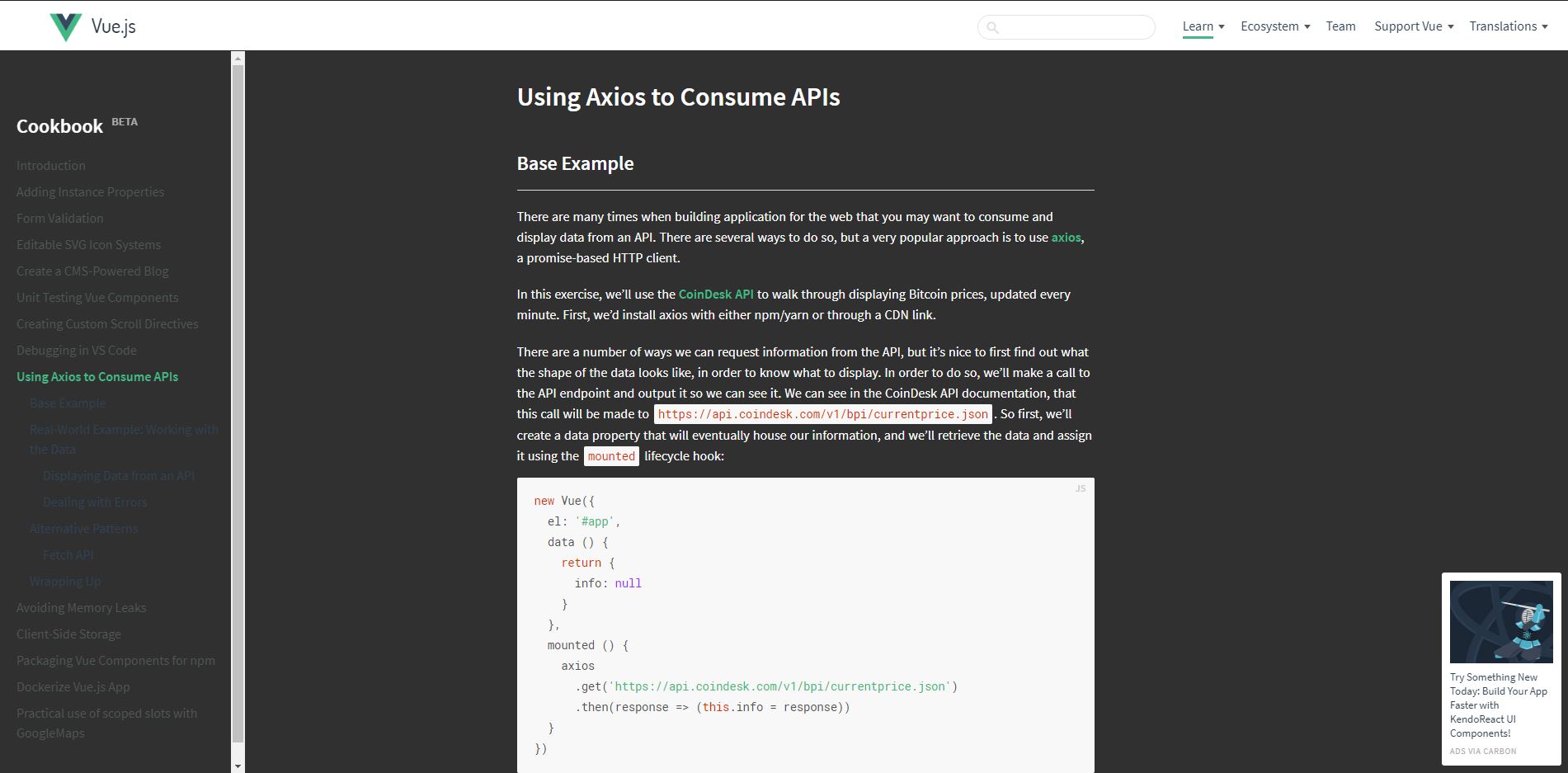The width and height of the screenshot is (1568, 773).
Task: Select Using Axios to Consume APIs in sidebar
Action: click(x=97, y=377)
